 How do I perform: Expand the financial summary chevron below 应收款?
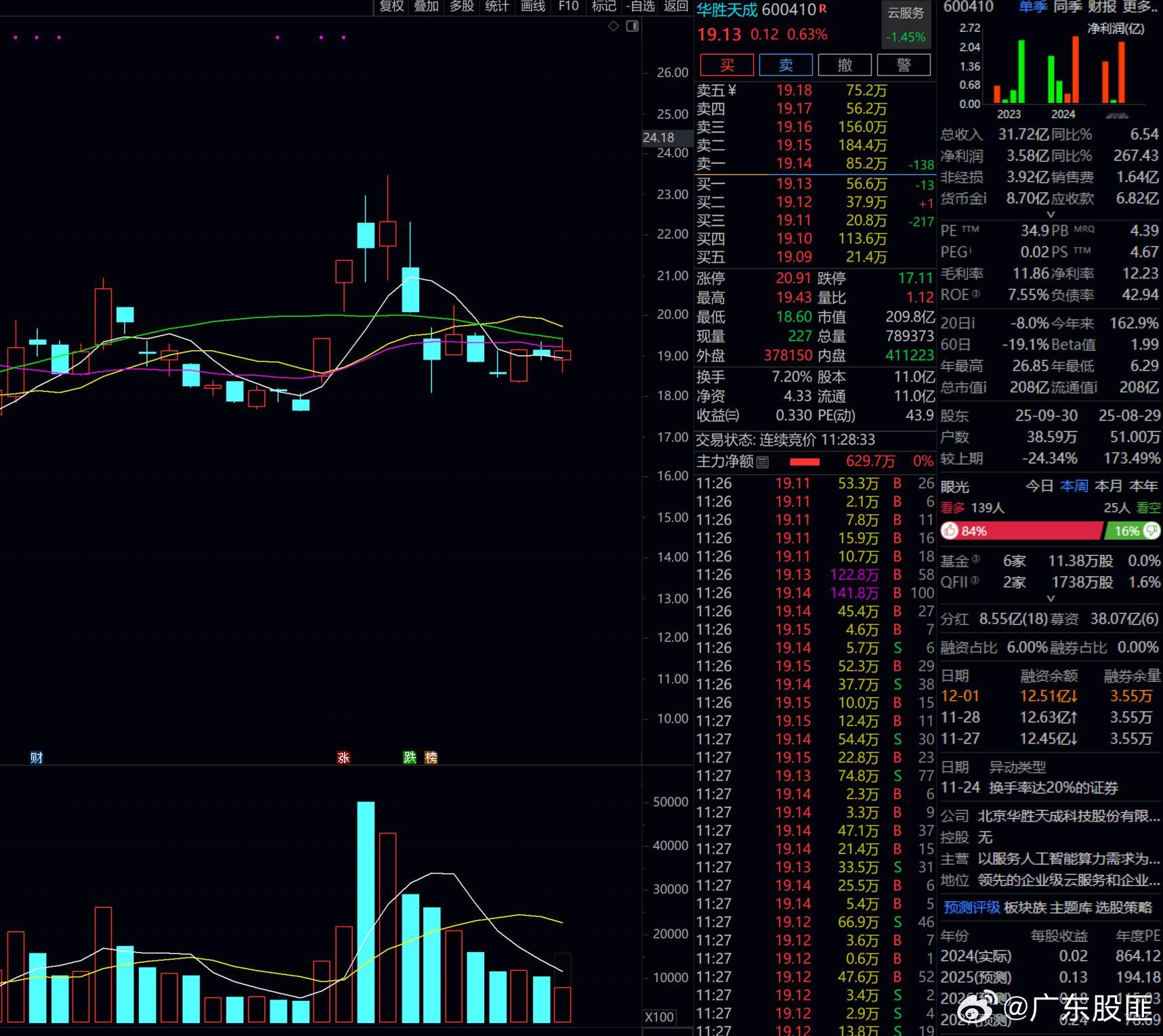[x=1051, y=214]
